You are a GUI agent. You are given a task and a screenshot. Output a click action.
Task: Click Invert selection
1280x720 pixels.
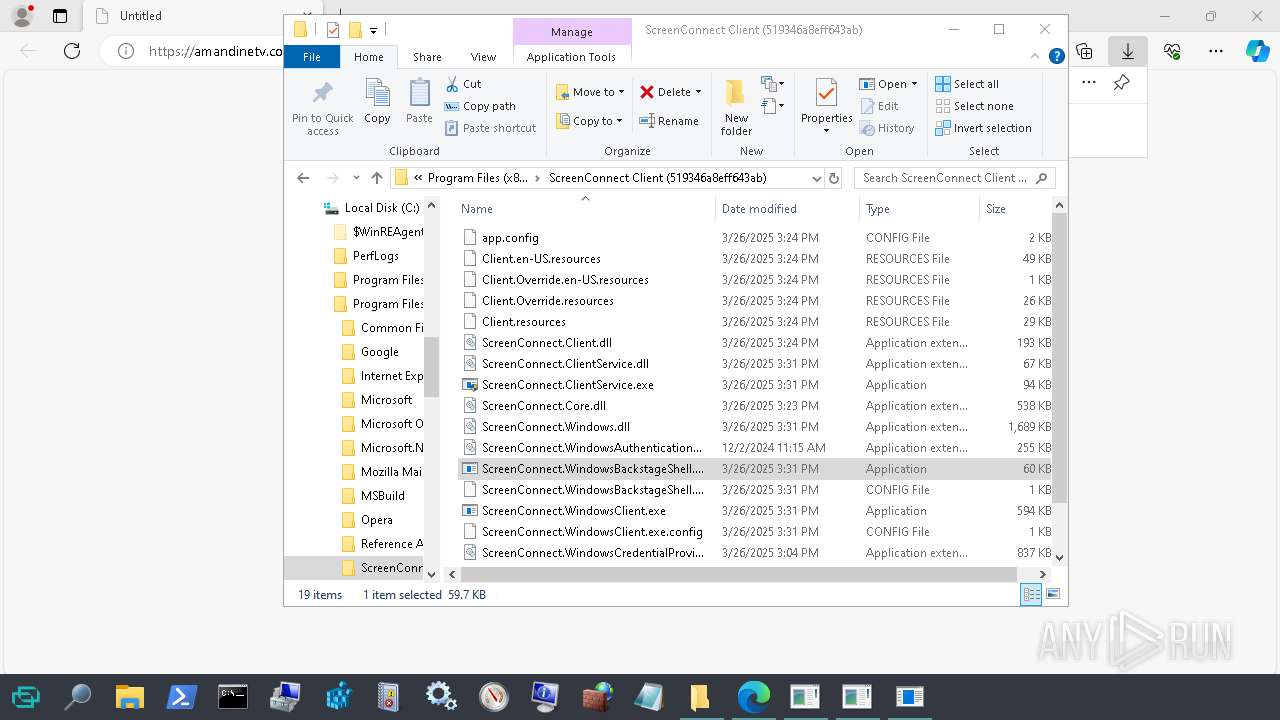(983, 128)
